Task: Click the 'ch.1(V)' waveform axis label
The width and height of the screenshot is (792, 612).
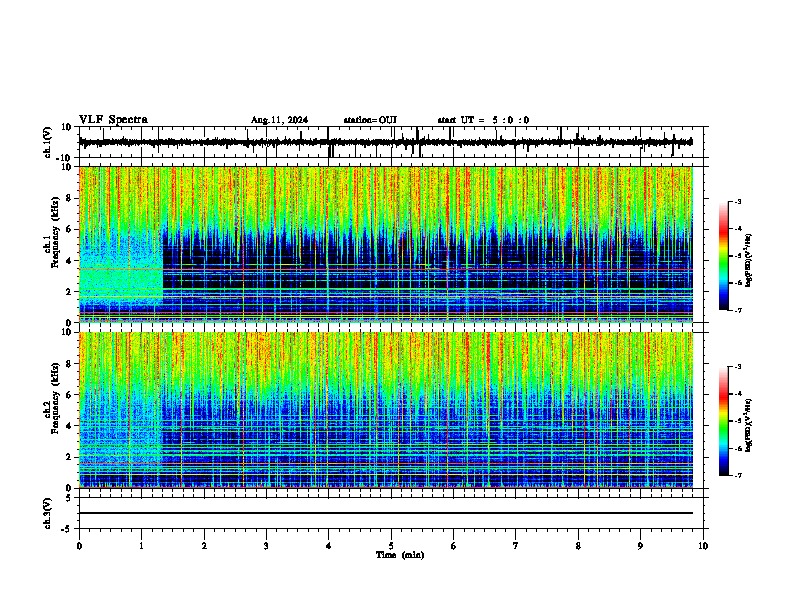Action: pos(48,142)
